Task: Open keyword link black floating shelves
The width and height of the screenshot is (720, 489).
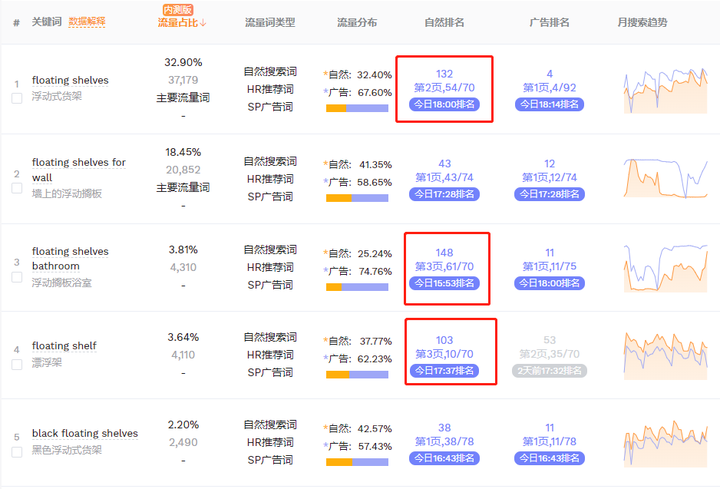Action: click(x=85, y=433)
